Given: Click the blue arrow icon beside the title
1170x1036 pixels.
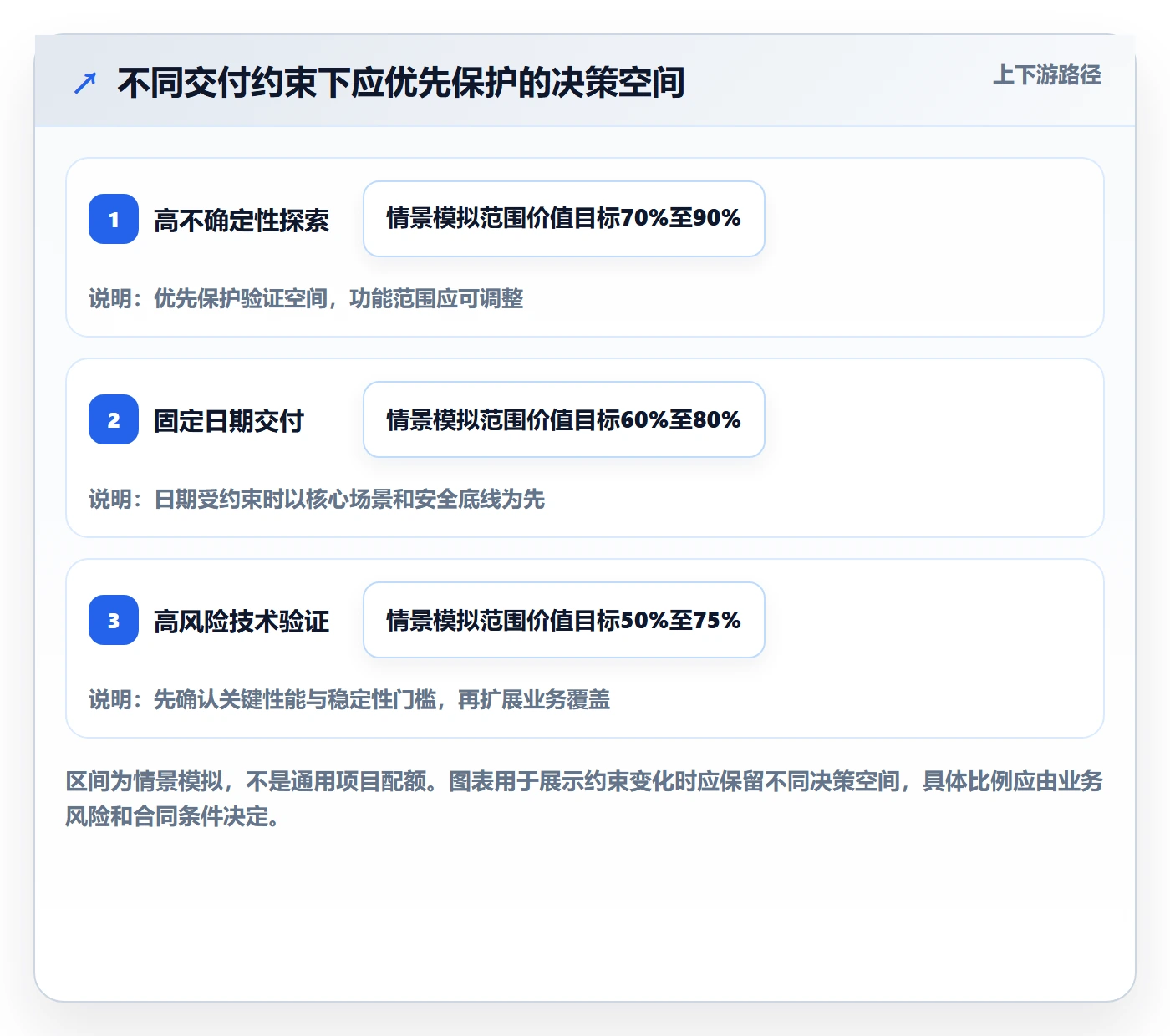Looking at the screenshot, I should pos(84,83).
